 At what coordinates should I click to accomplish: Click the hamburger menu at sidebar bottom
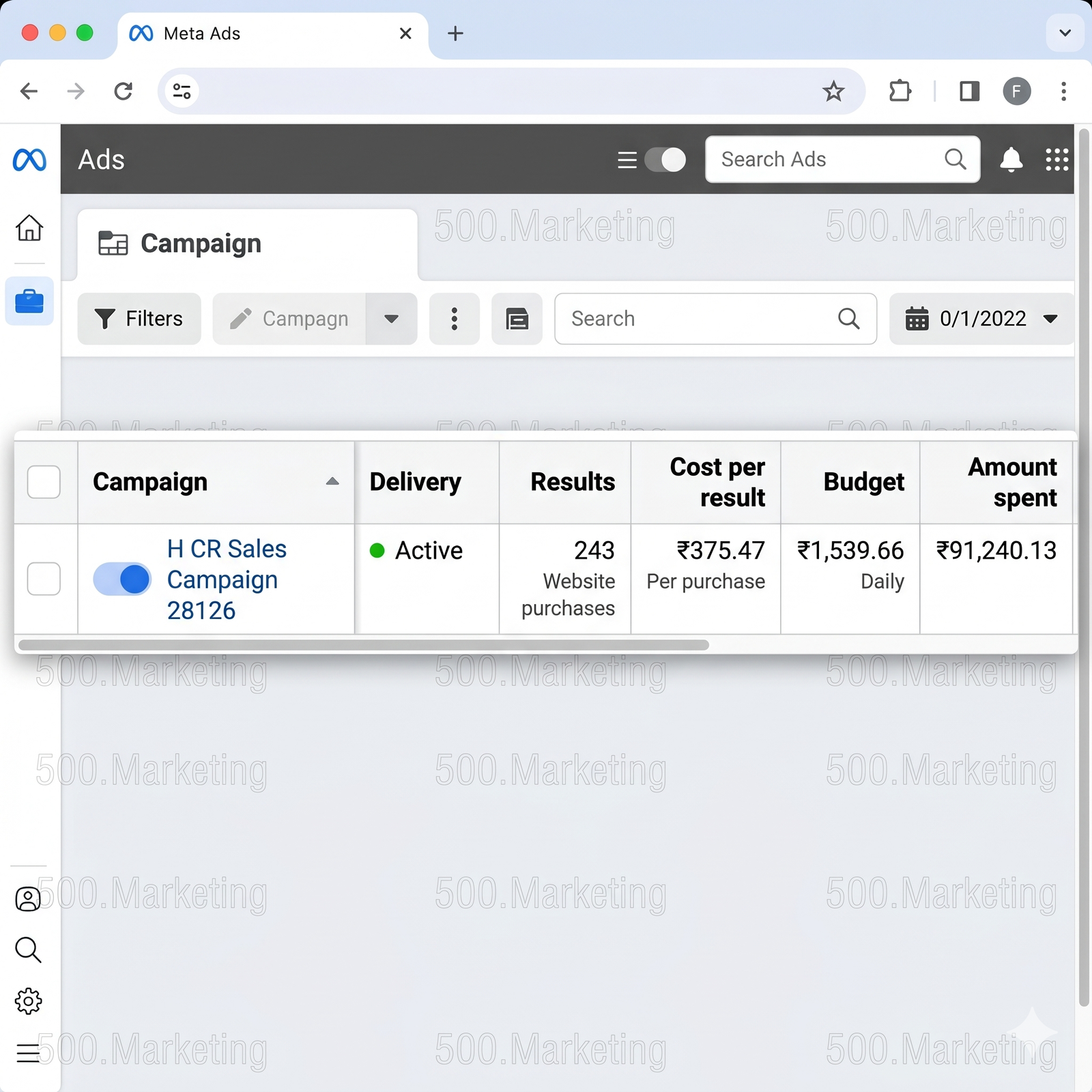(x=28, y=1053)
